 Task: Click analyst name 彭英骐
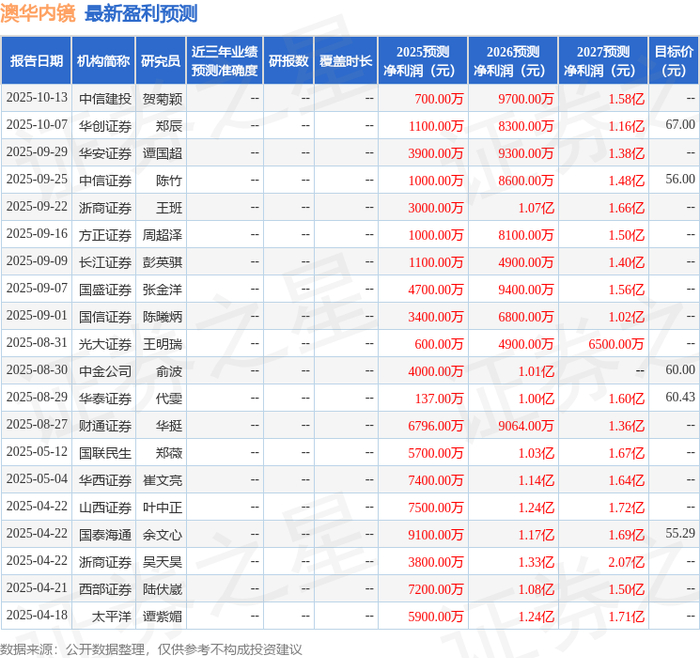162,262
